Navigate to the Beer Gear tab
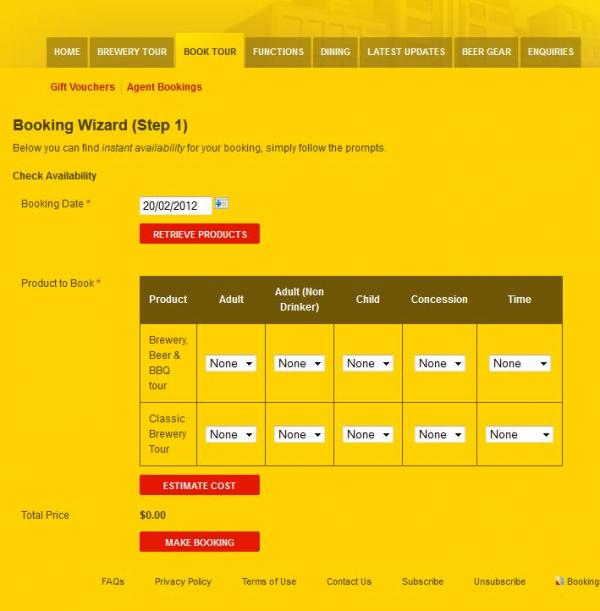This screenshot has width=600, height=611. [x=486, y=52]
